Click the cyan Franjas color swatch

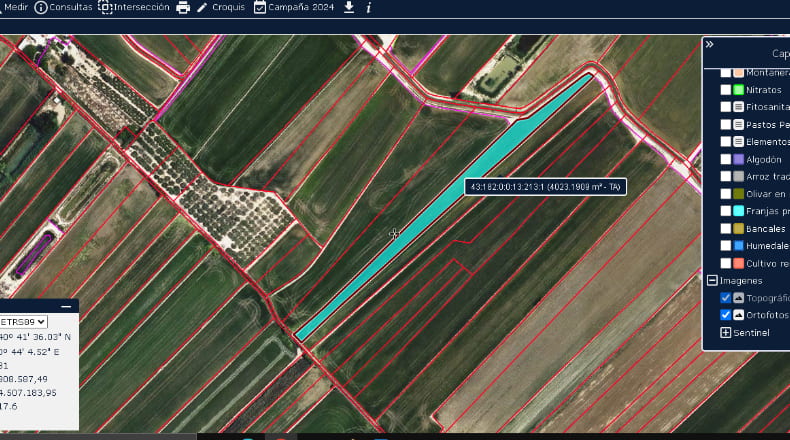[739, 211]
